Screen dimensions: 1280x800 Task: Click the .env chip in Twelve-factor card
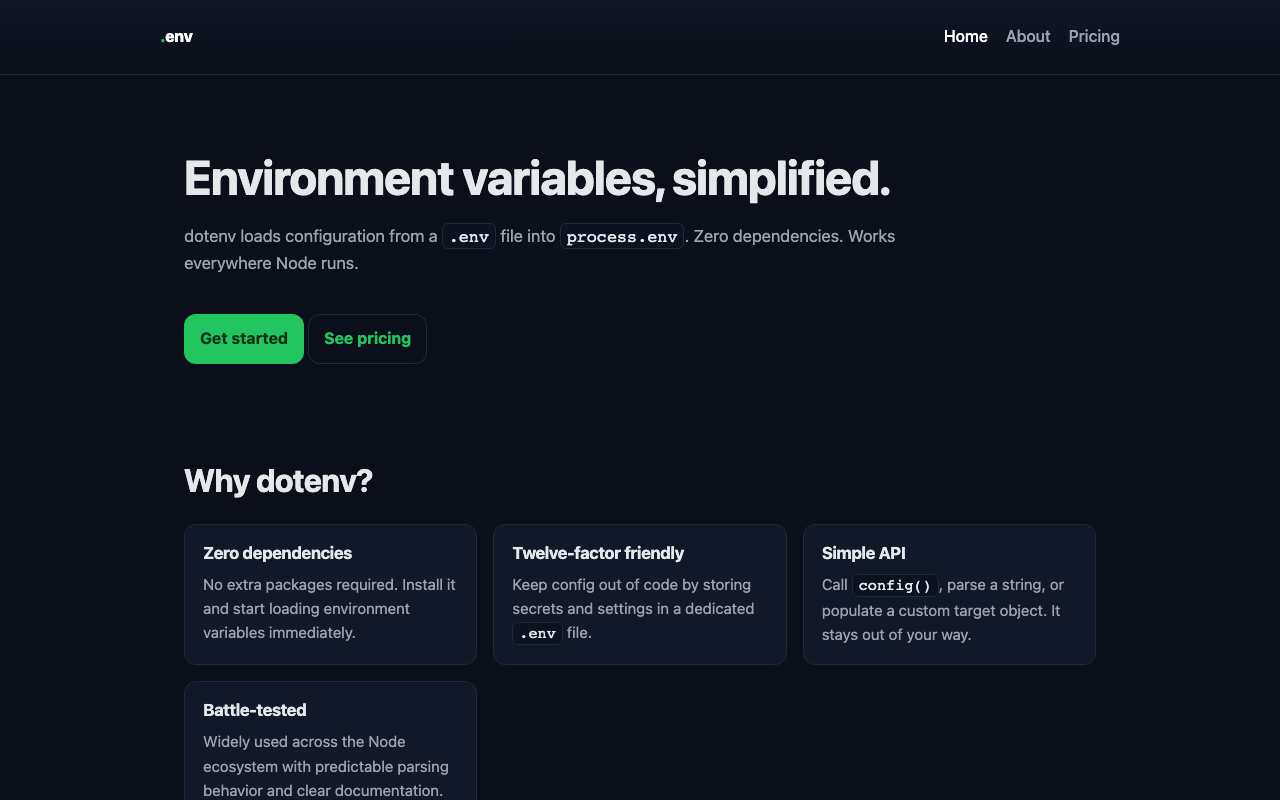coord(537,634)
